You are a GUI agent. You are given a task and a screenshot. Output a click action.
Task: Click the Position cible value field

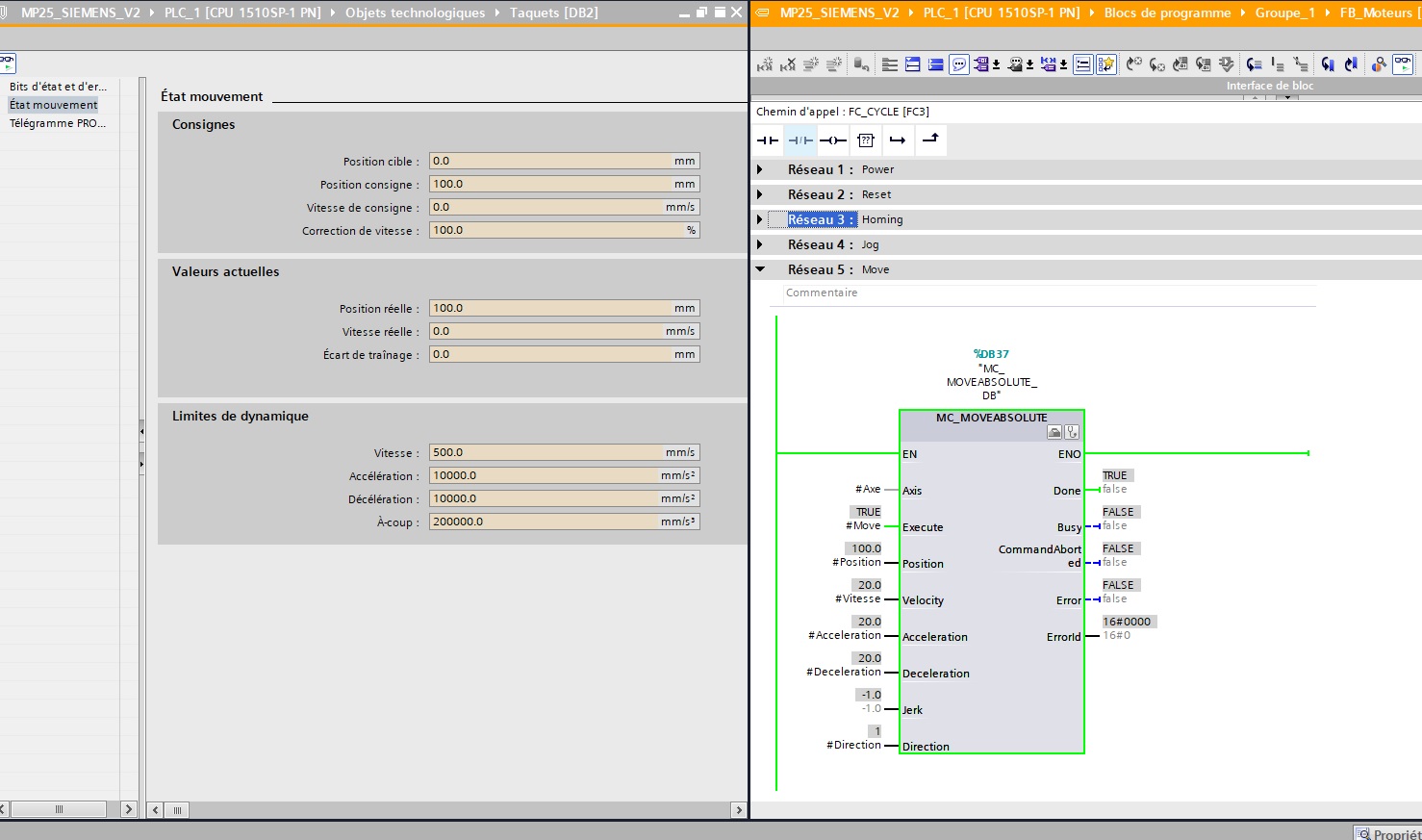tap(551, 162)
